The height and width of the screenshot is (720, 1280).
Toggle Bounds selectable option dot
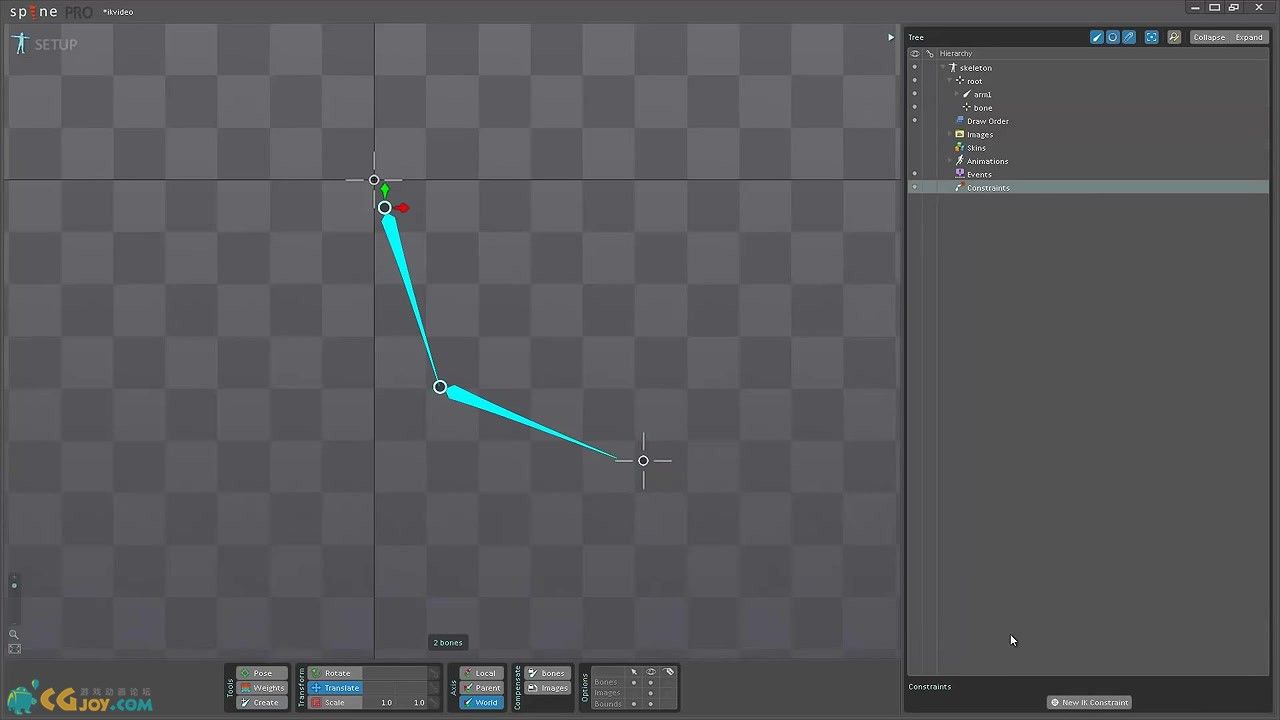point(633,704)
